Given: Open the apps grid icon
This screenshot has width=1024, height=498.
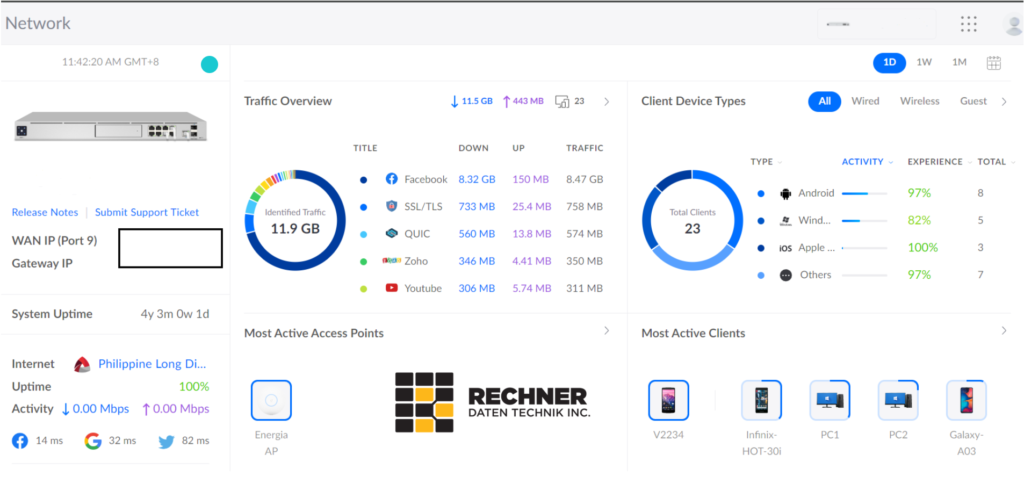Looking at the screenshot, I should pos(968,24).
